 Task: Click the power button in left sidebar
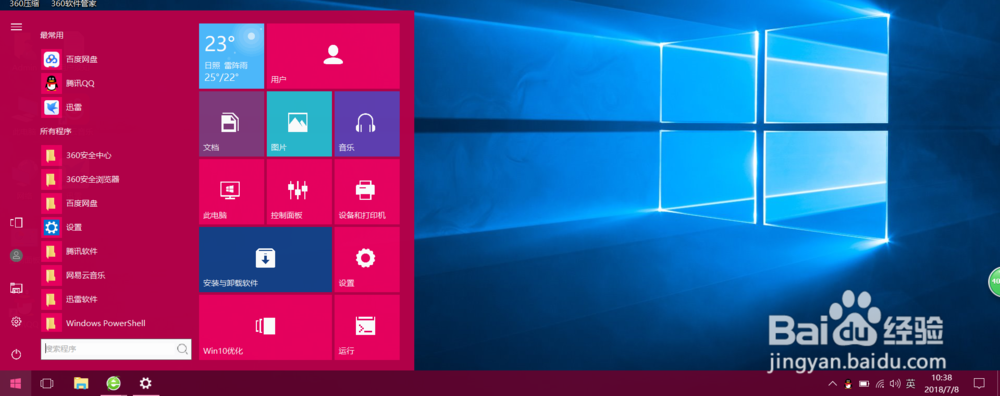pos(16,354)
